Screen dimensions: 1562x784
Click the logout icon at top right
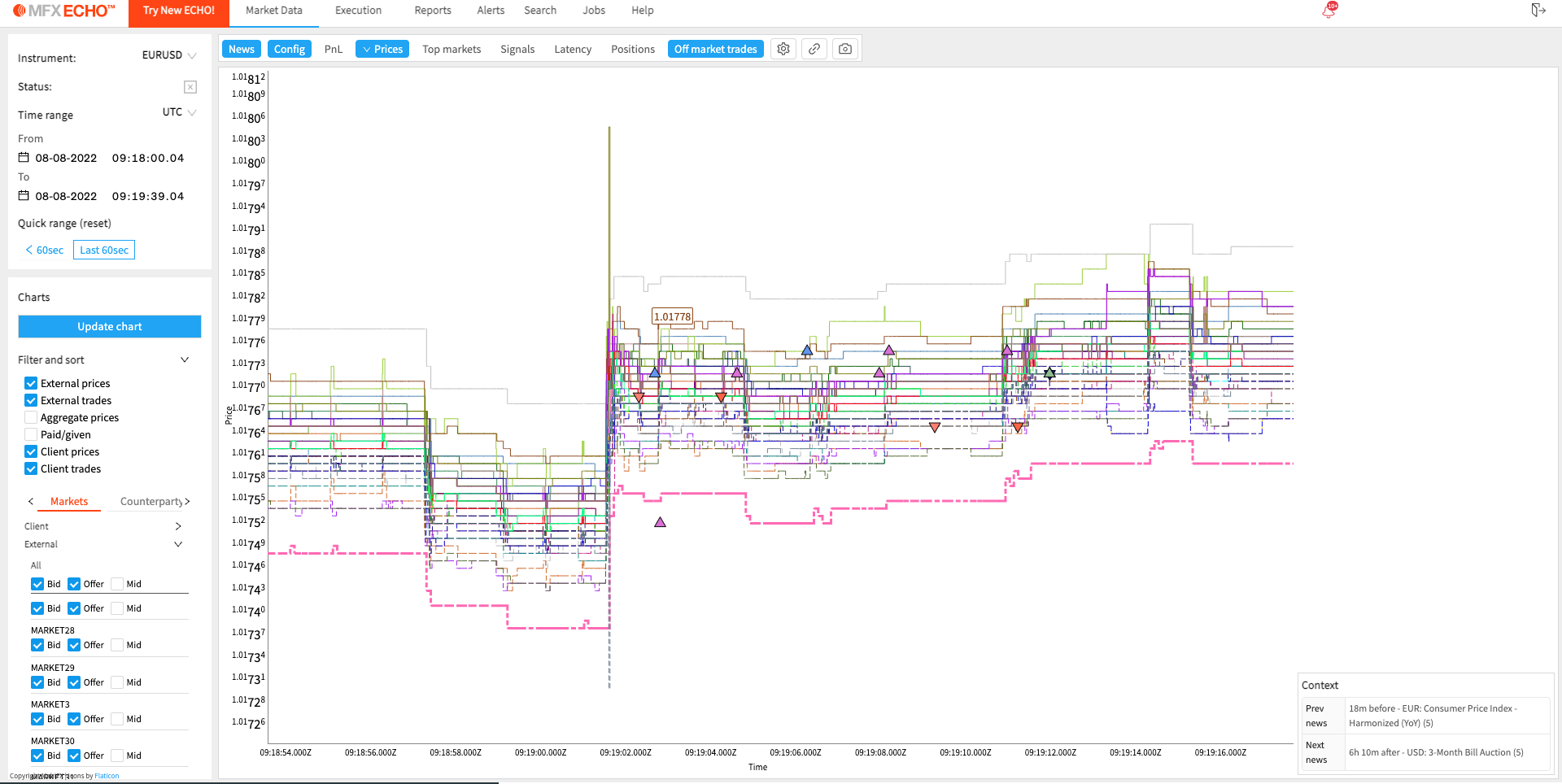point(1538,10)
